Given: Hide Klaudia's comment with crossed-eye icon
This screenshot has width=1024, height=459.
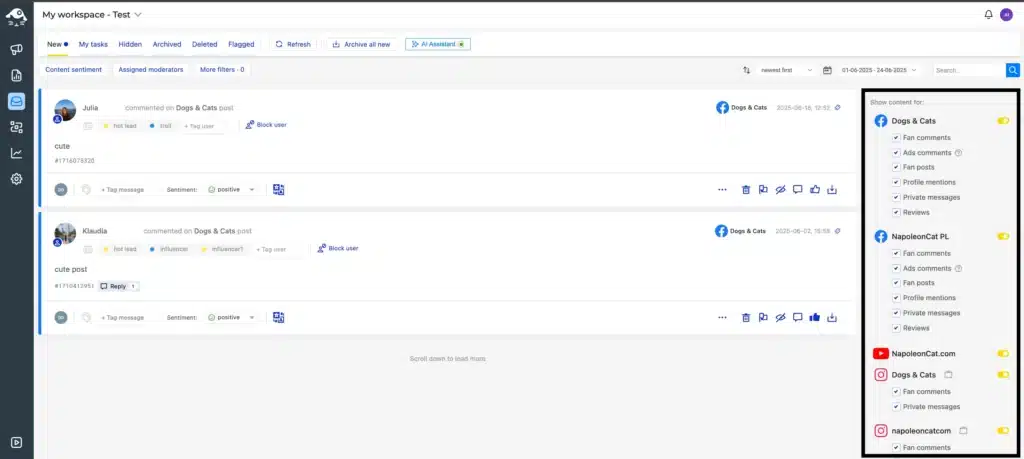Looking at the screenshot, I should tap(780, 318).
